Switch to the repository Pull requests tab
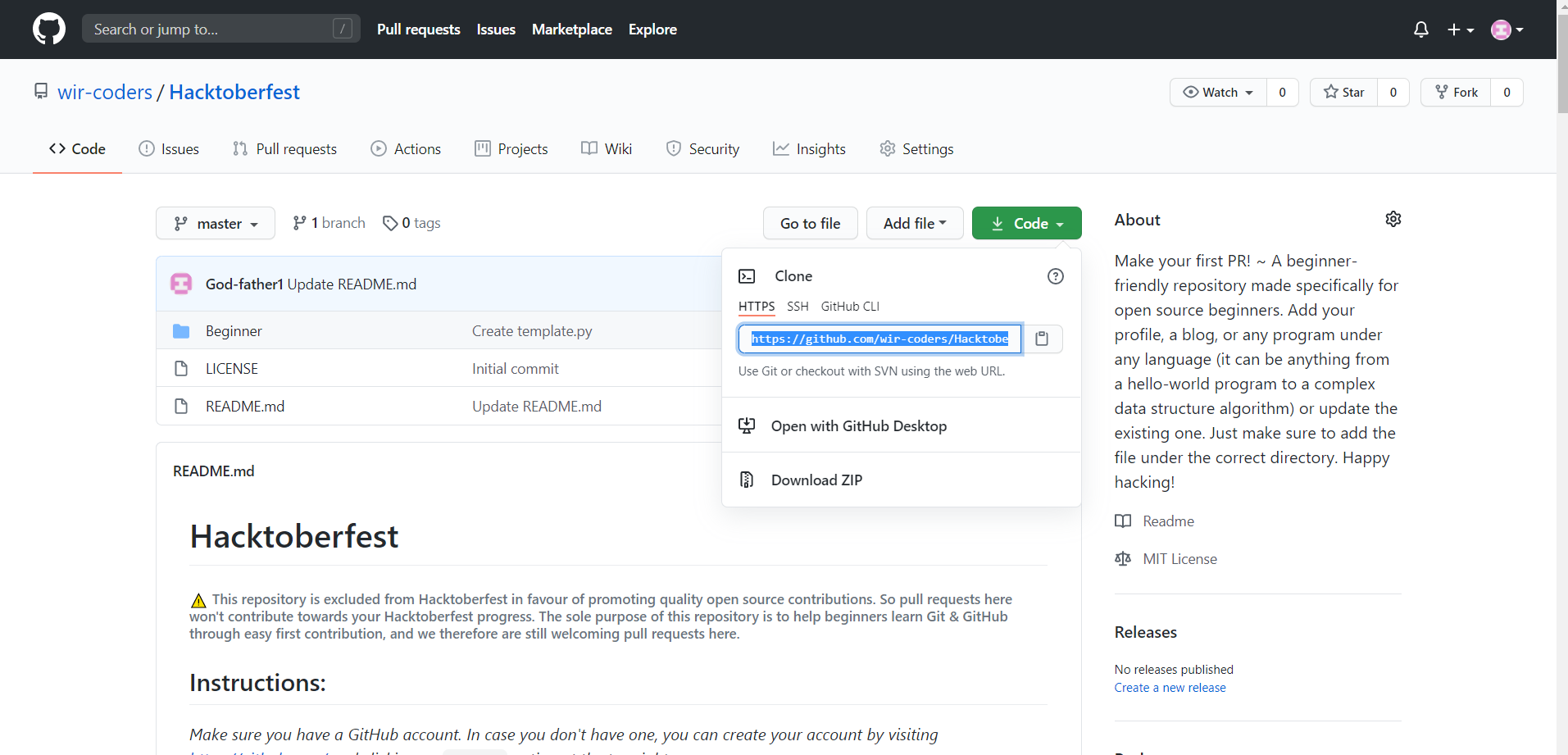The width and height of the screenshot is (1568, 755). point(284,148)
